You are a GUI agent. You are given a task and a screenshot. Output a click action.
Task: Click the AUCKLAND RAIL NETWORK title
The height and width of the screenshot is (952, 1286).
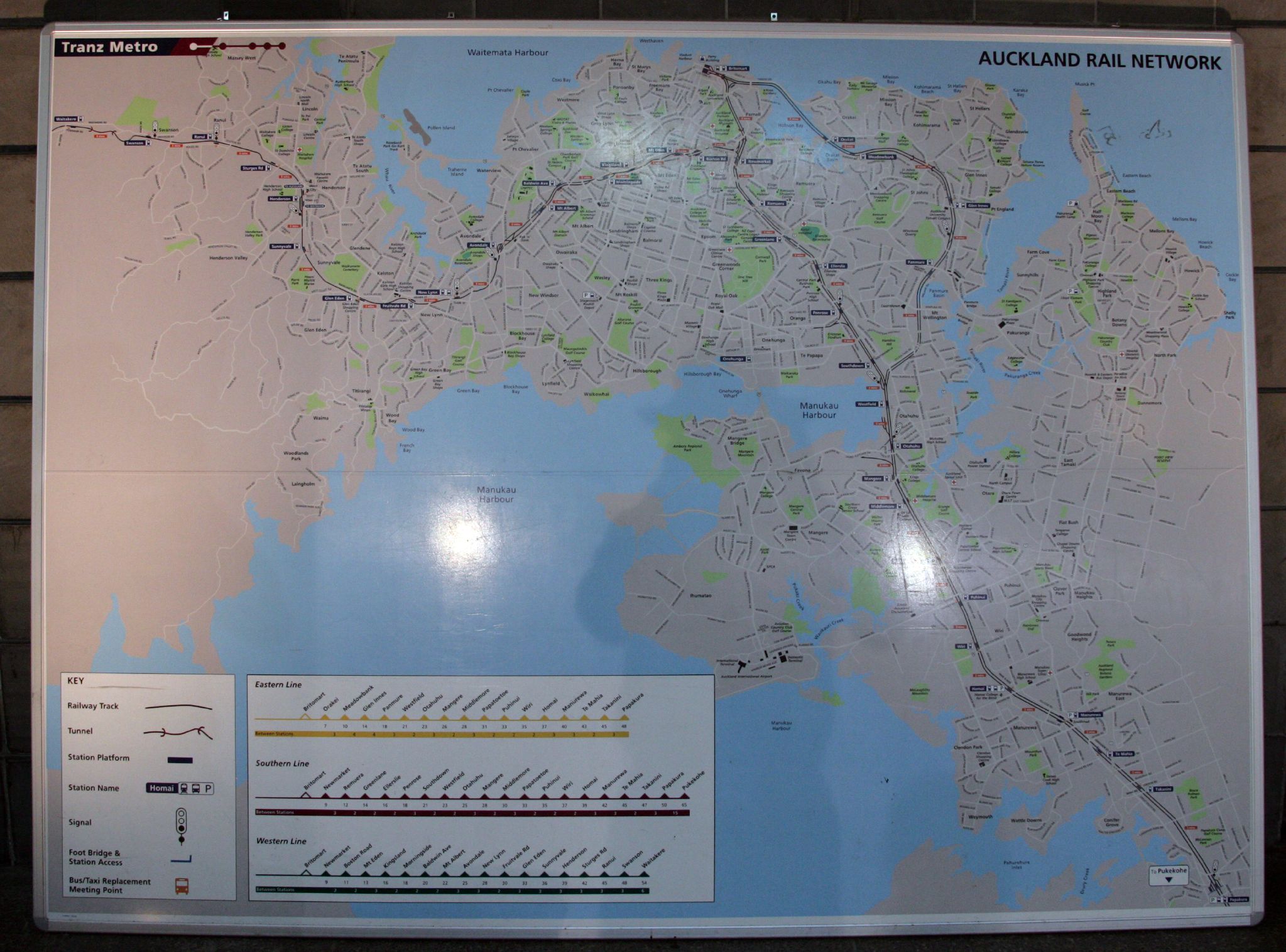coord(1099,62)
